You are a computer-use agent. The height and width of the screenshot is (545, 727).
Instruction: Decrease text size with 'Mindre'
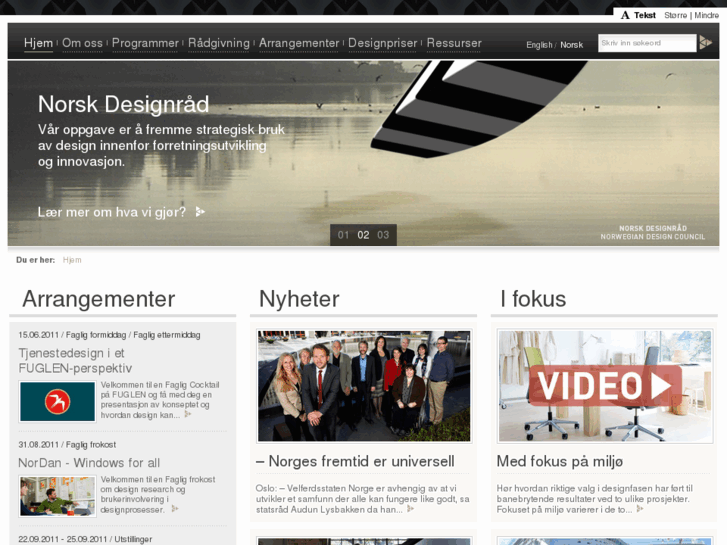pyautogui.click(x=707, y=15)
